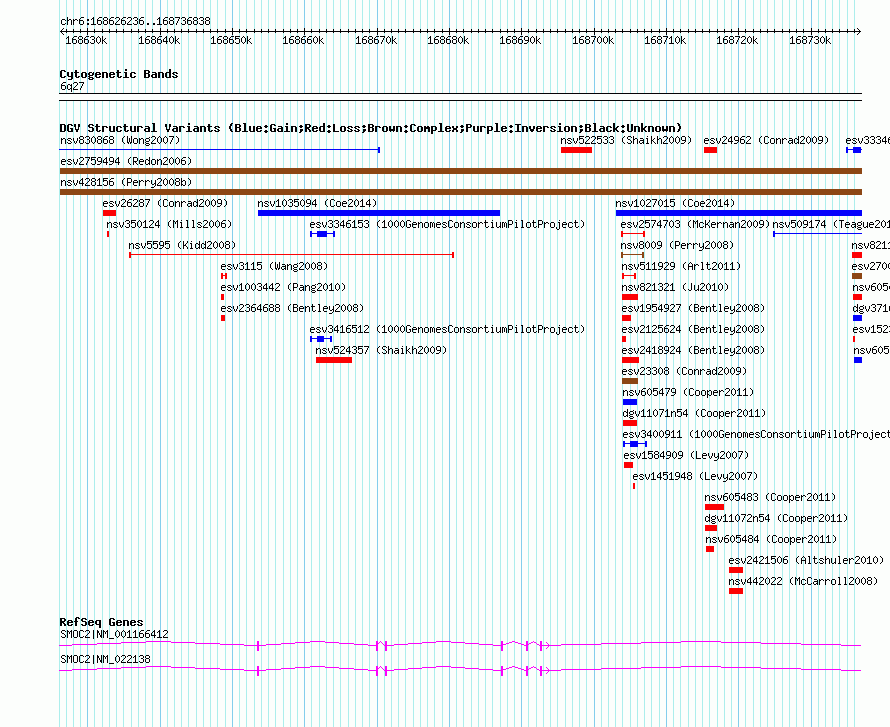Select esv1451948 (Levy2007) variant
The image size is (890, 727).
(695, 476)
